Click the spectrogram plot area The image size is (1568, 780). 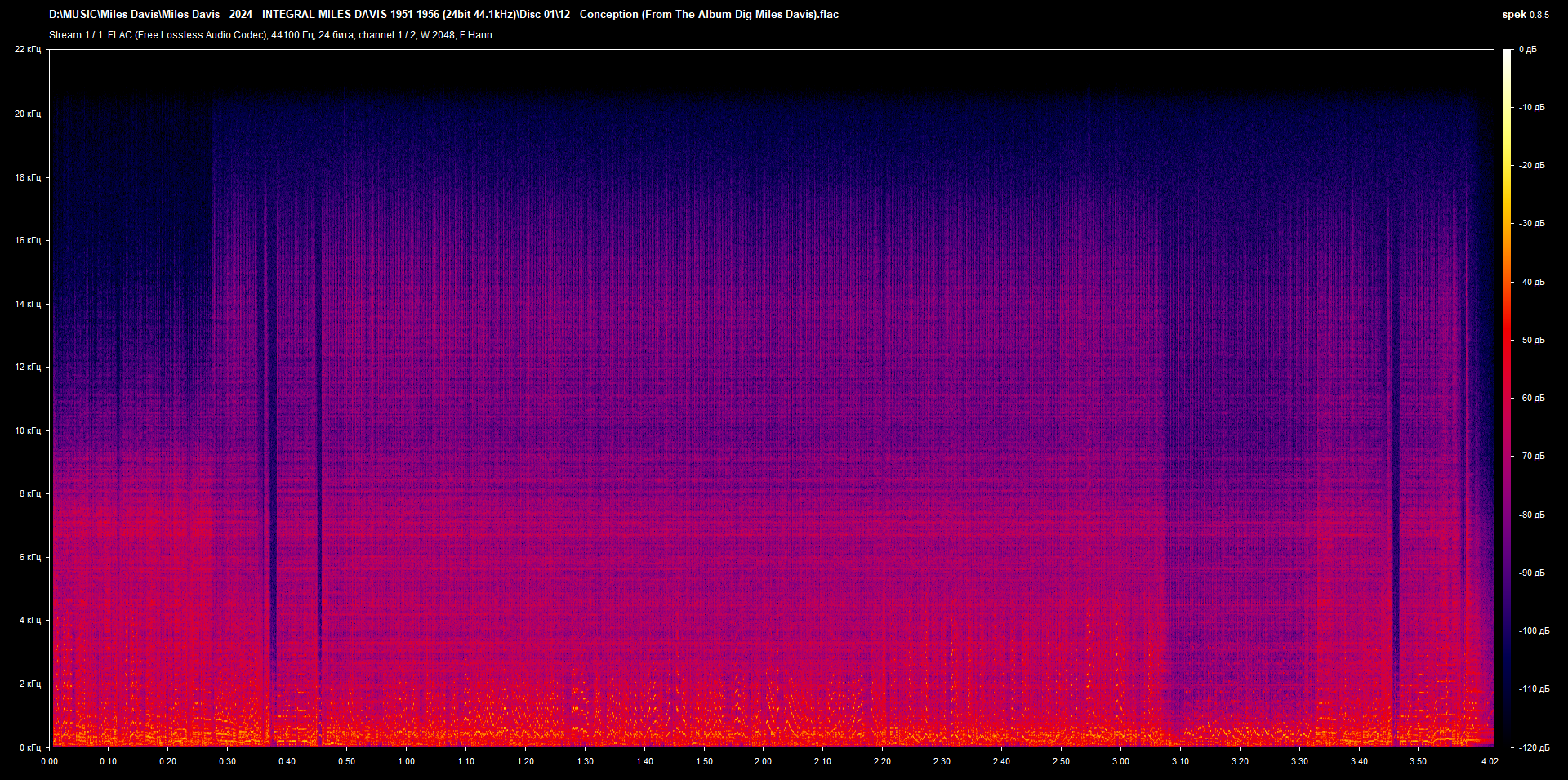pyautogui.click(x=772, y=398)
